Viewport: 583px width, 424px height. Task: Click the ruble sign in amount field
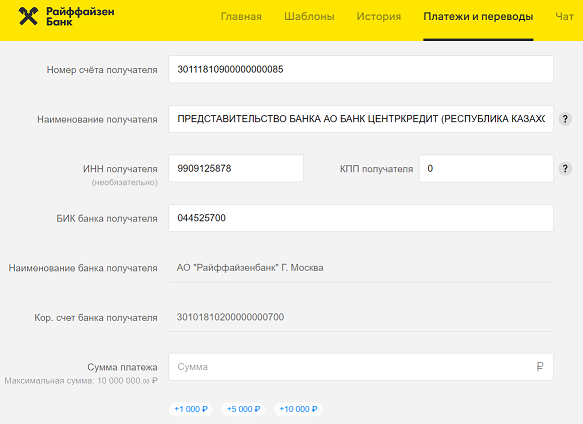point(540,367)
